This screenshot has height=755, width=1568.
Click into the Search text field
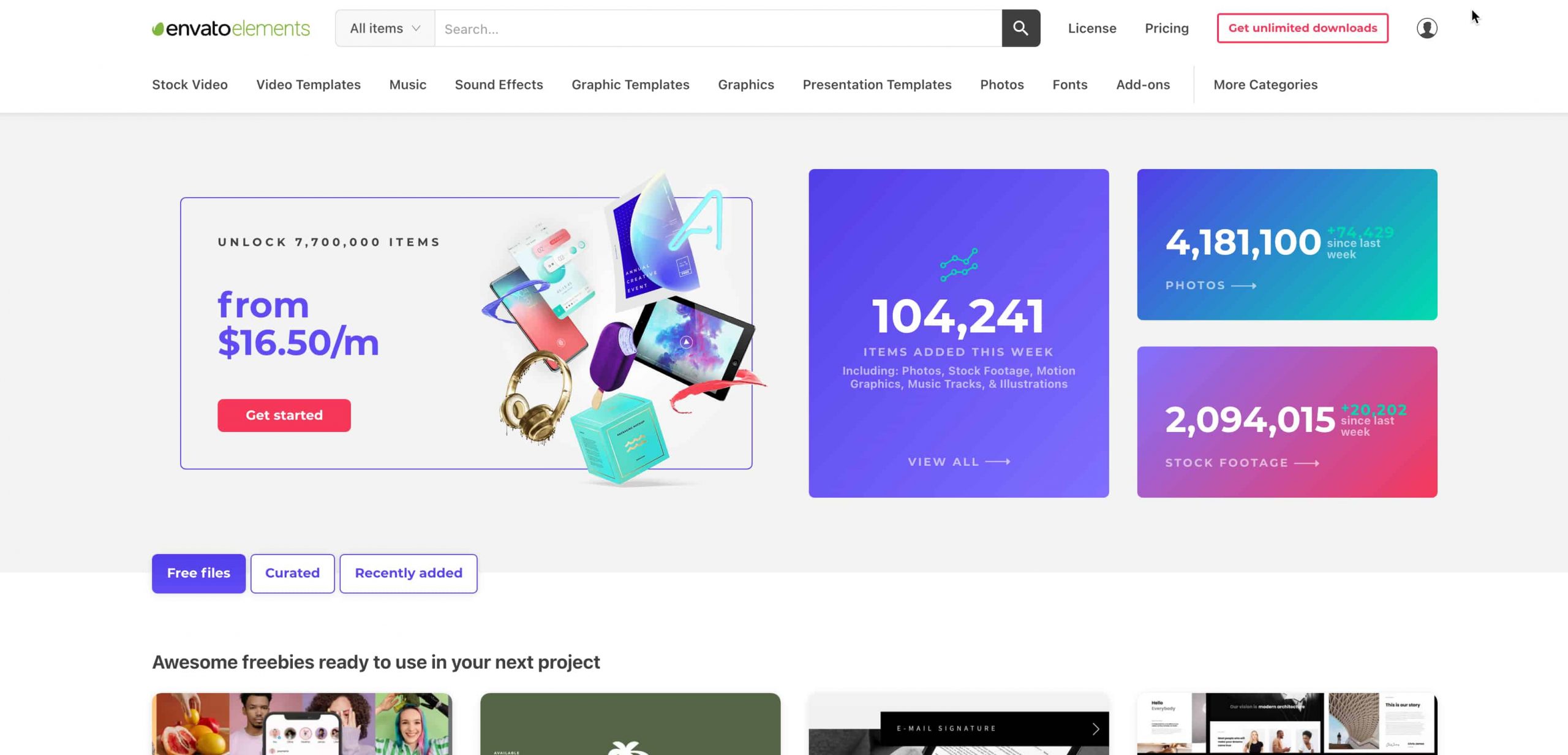717,29
